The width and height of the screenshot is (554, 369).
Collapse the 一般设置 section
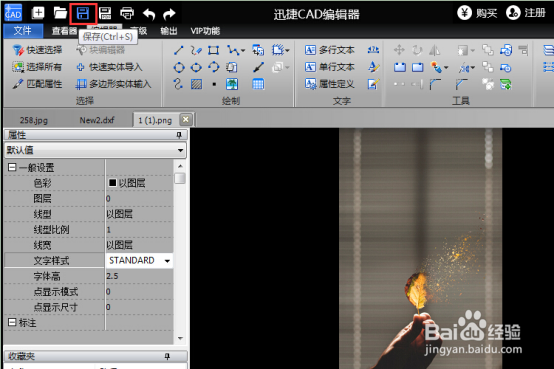point(12,167)
